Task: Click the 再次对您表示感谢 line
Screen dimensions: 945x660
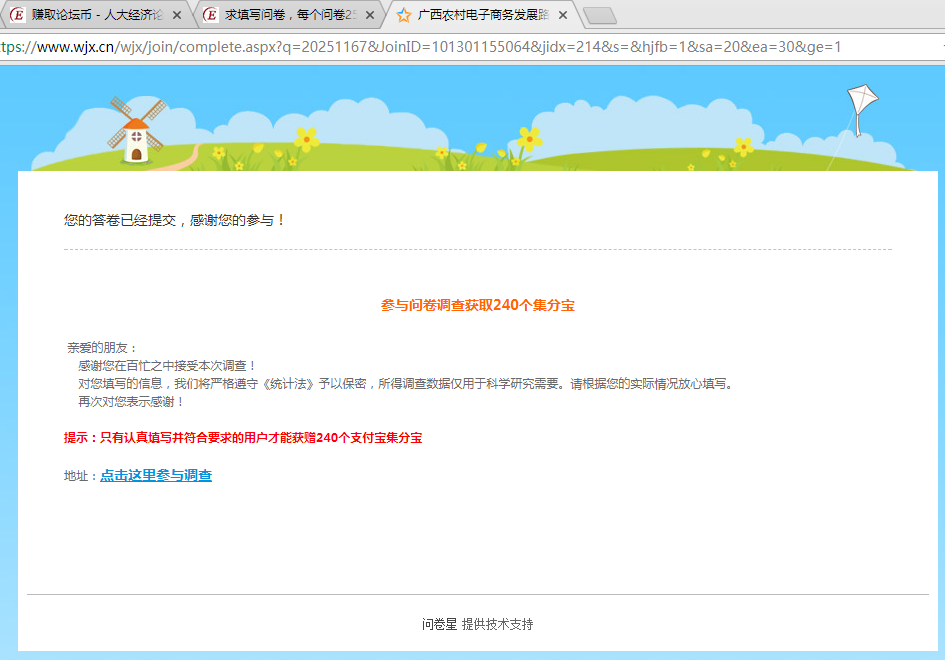Action: (131, 401)
